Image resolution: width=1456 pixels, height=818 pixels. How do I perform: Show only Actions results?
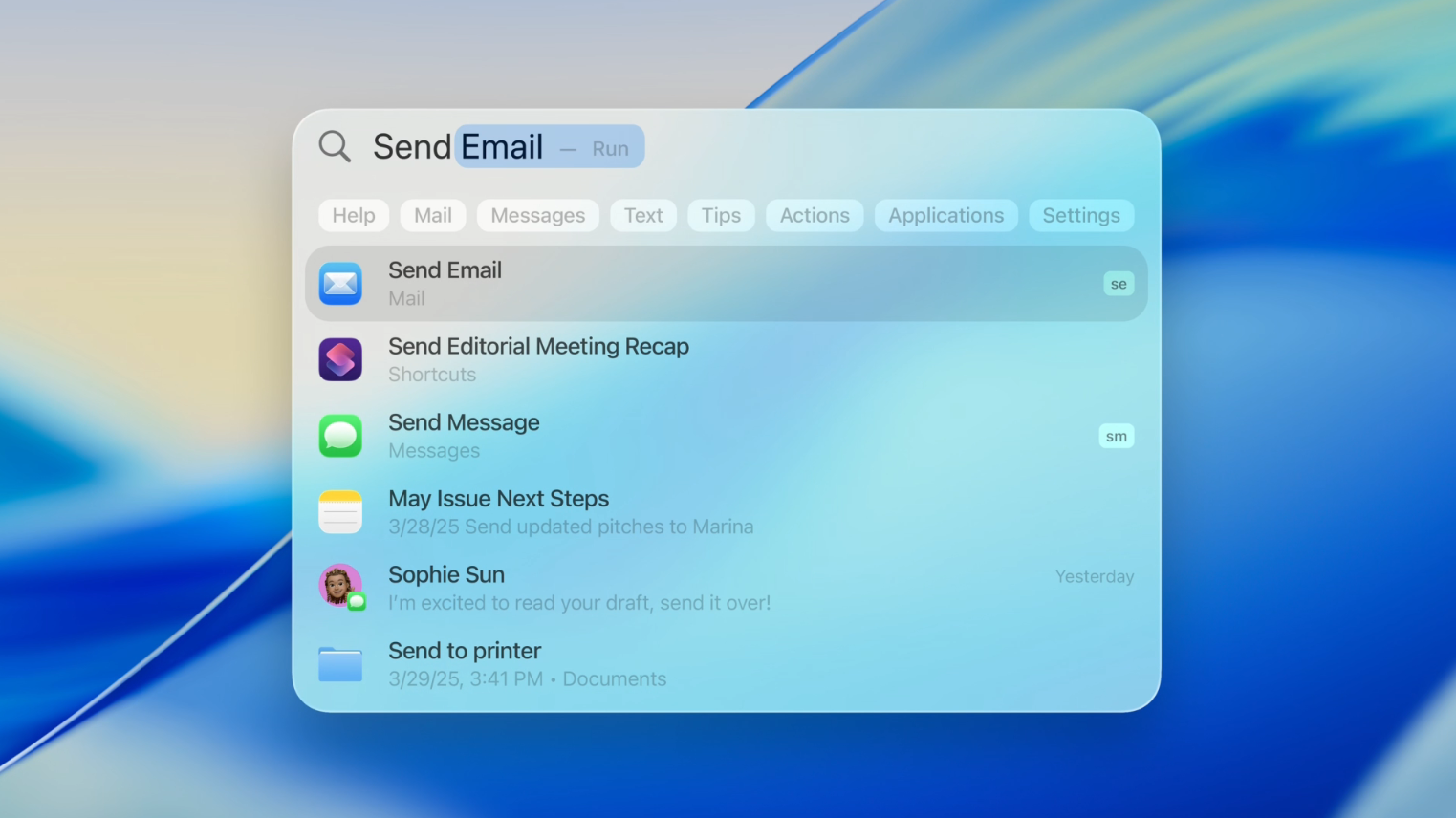815,216
